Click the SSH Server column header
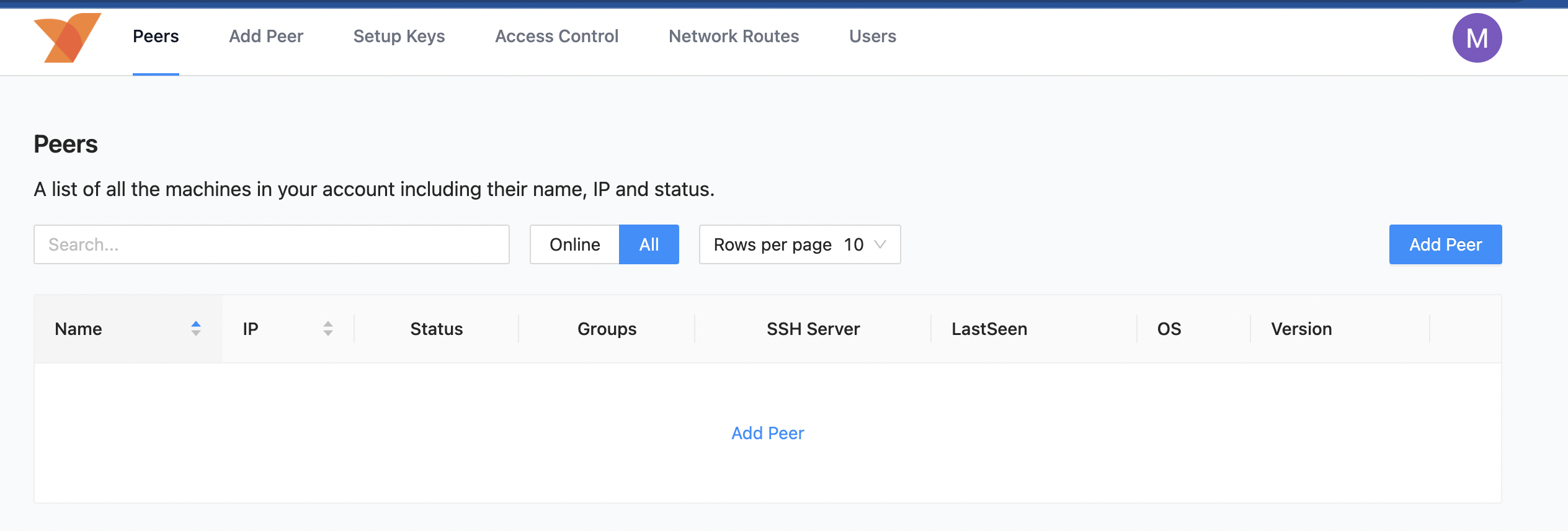 [813, 329]
